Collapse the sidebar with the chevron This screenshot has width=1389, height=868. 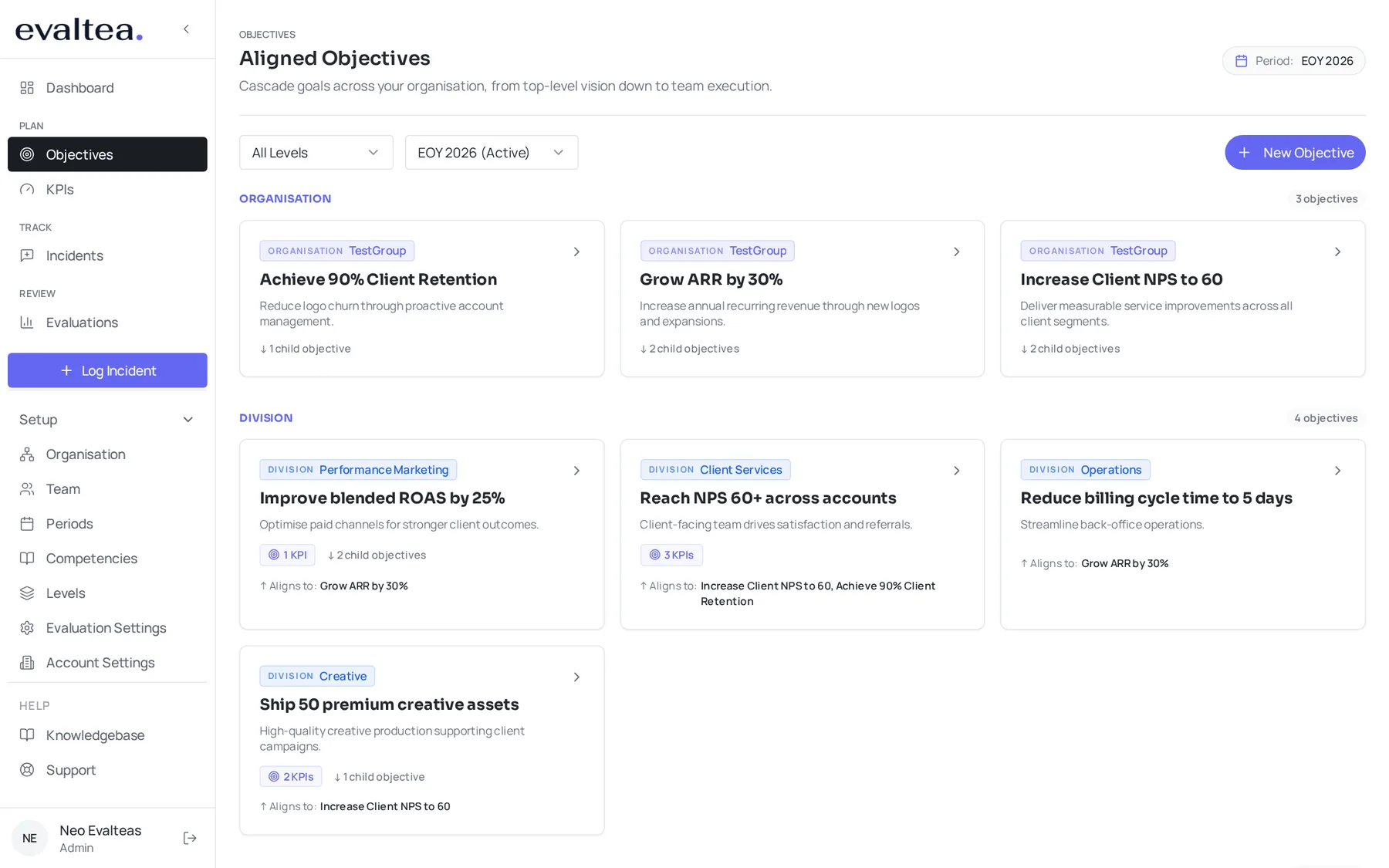point(186,29)
